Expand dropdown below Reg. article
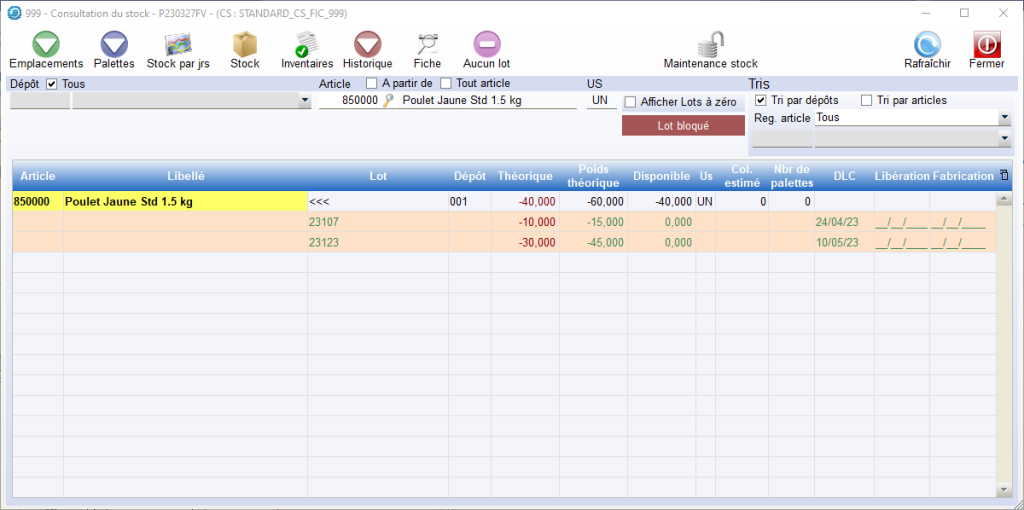This screenshot has width=1024, height=510. pyautogui.click(x=1004, y=139)
